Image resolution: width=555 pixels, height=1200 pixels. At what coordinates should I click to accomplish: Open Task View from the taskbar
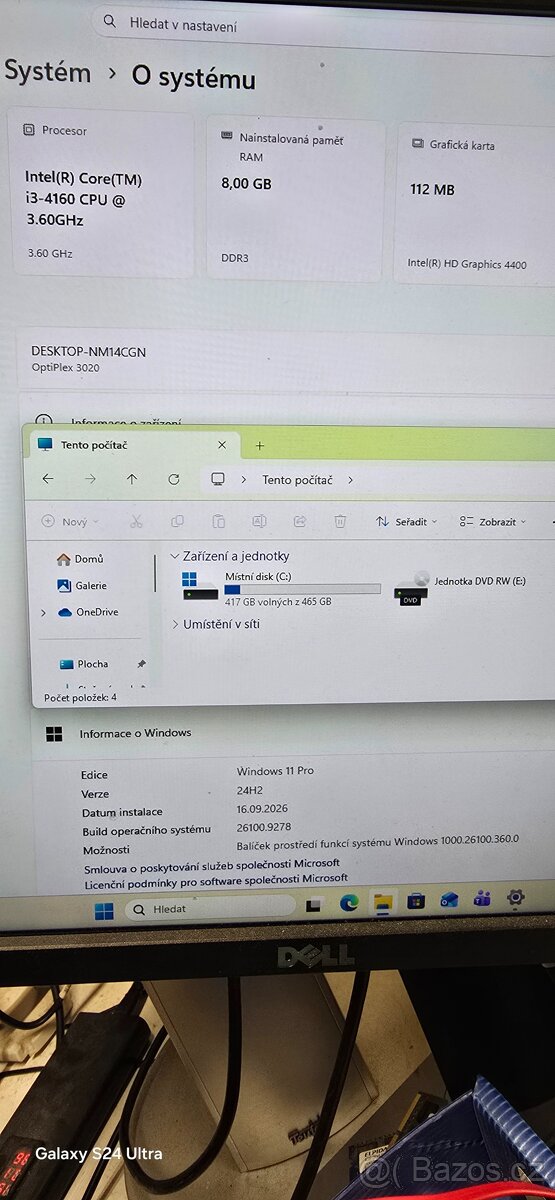click(x=314, y=905)
